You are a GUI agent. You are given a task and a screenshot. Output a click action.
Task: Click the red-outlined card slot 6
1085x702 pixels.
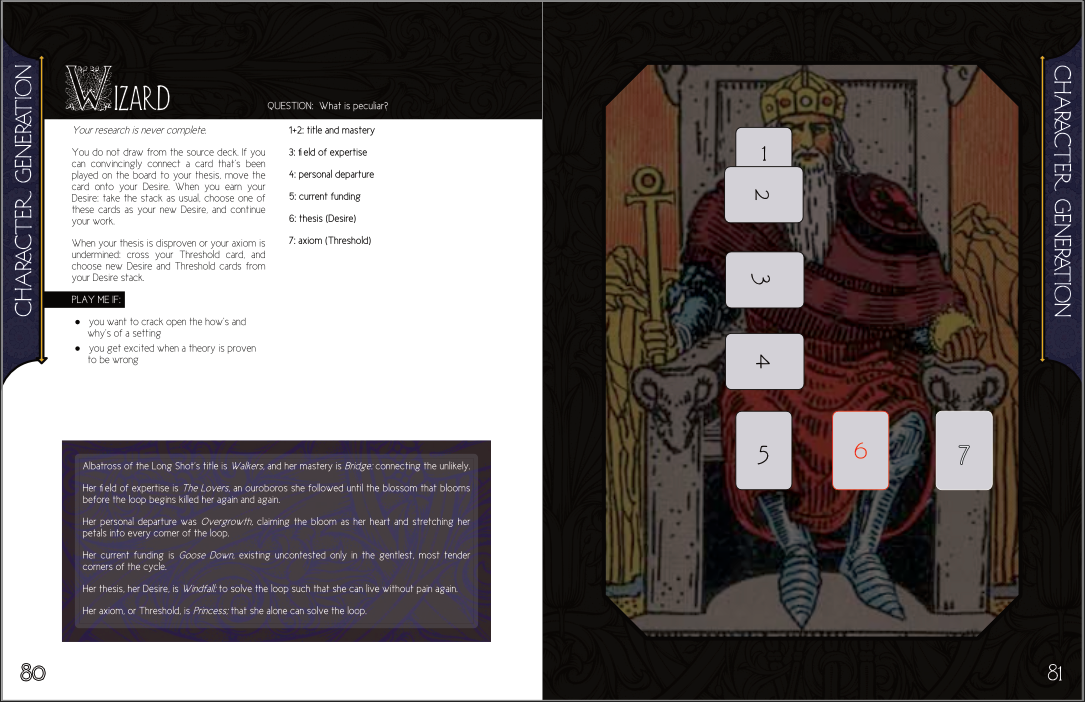[x=860, y=450]
